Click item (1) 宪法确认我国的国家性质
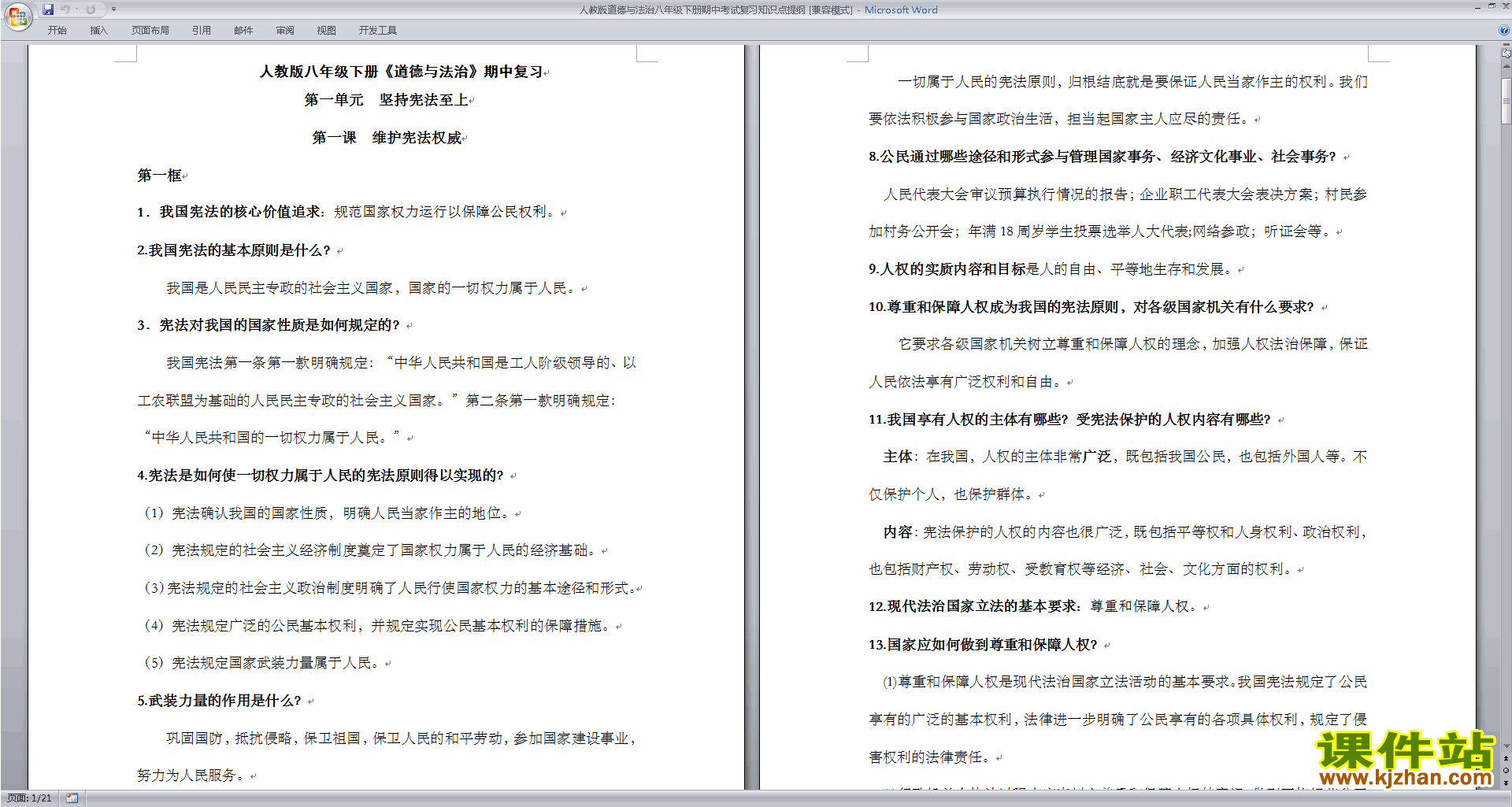 [x=327, y=513]
